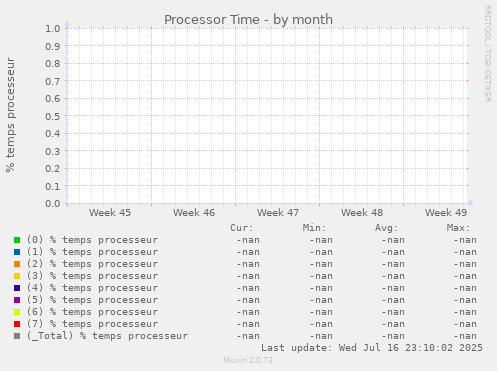Click the gray swatch for _Total
The image size is (497, 371).
[x=17, y=336]
